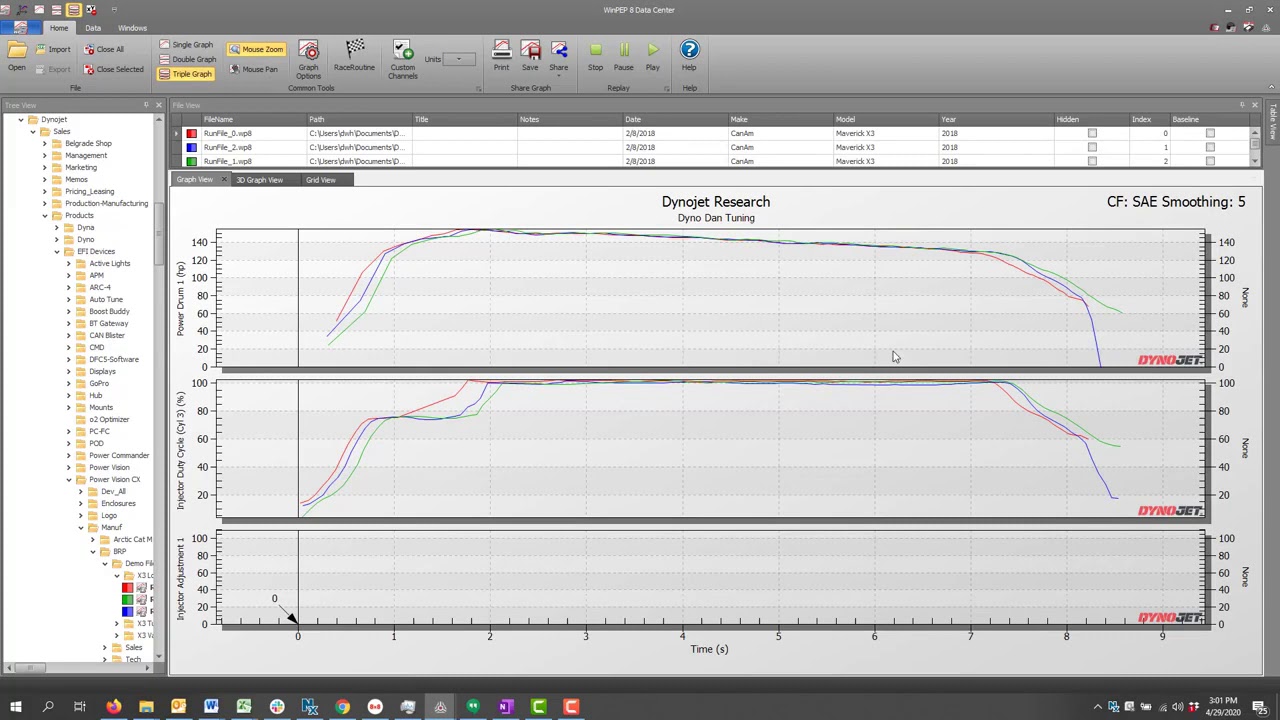
Task: Expand the Marketing folder
Action: point(44,167)
